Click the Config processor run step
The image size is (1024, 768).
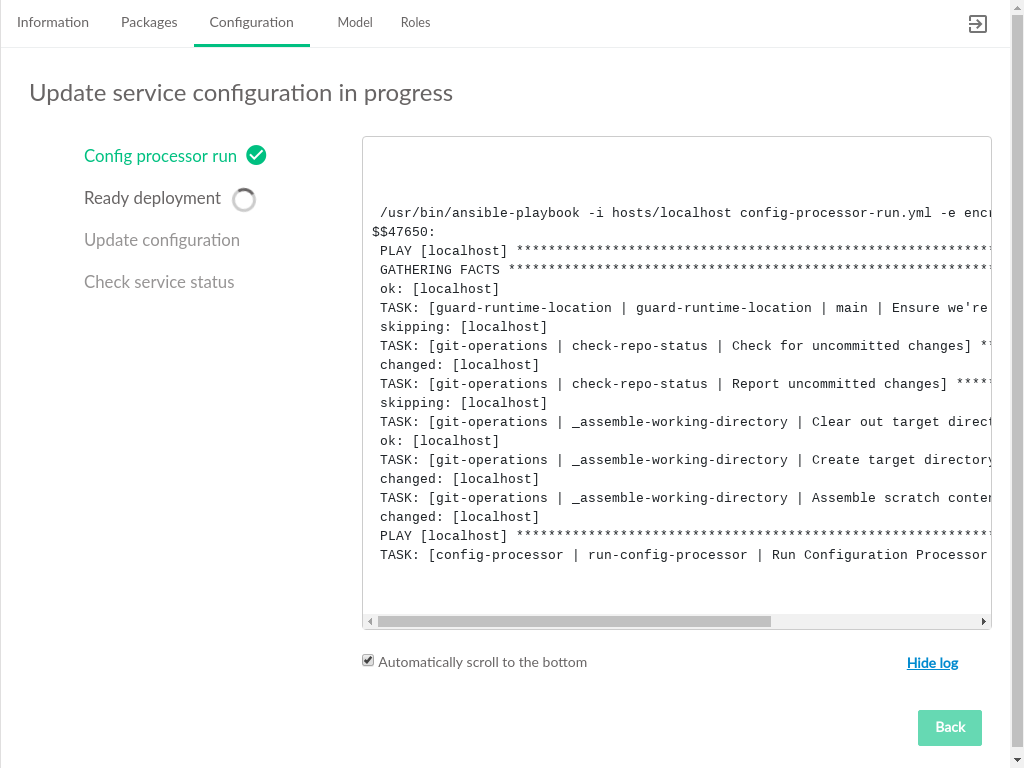pos(160,156)
